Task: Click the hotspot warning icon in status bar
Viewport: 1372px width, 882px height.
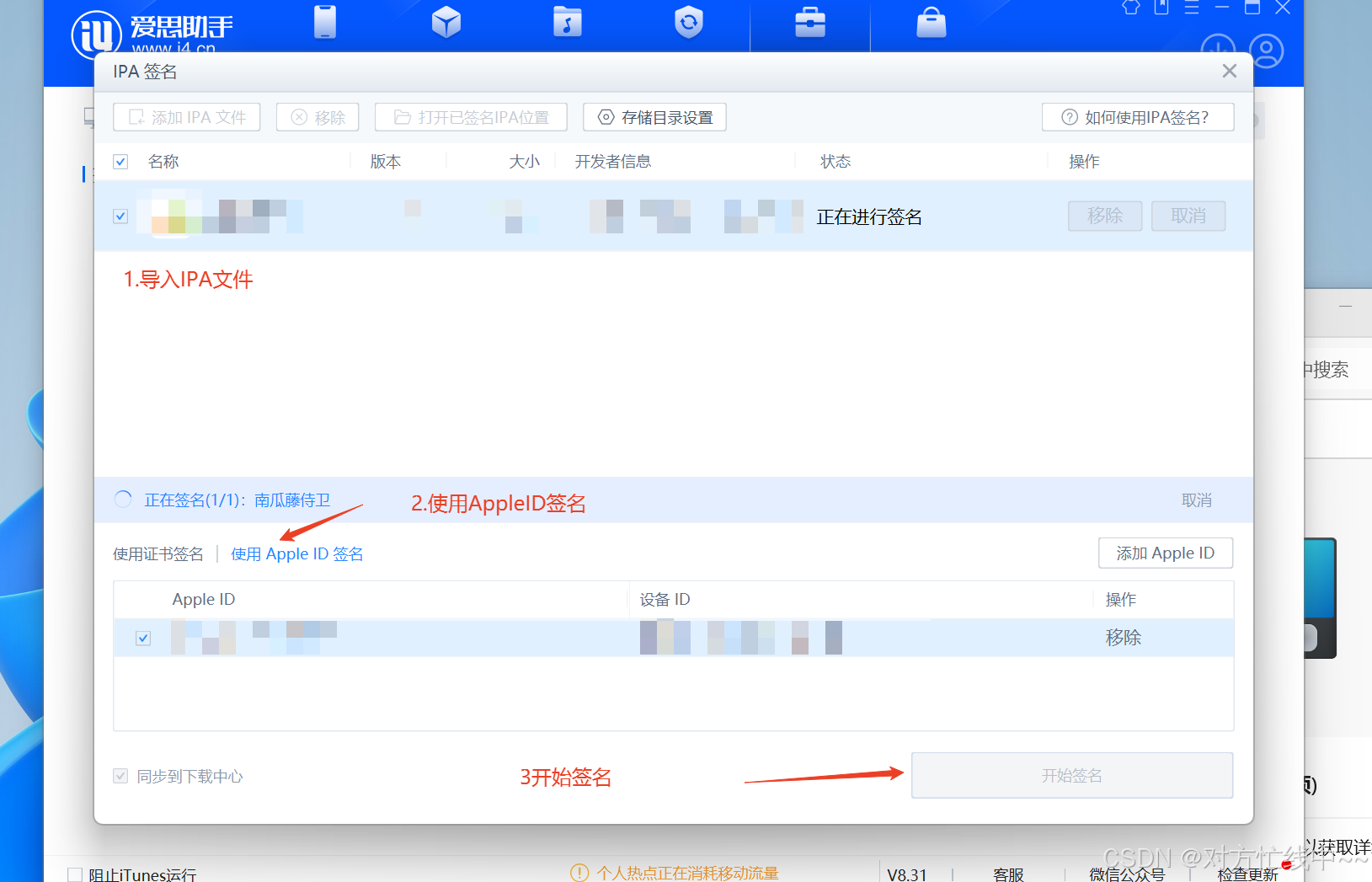Action: (x=579, y=873)
